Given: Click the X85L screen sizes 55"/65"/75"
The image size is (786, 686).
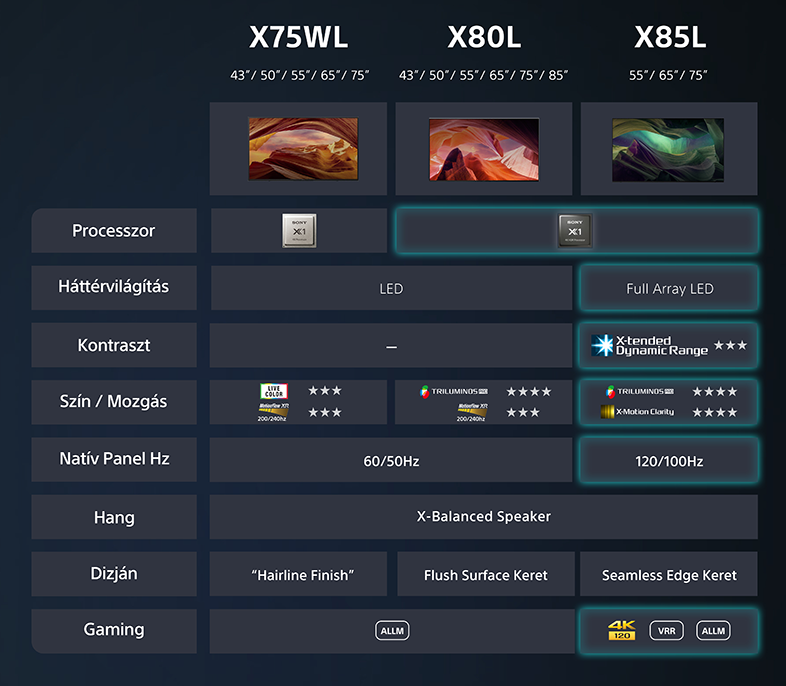Looking at the screenshot, I should click(668, 75).
